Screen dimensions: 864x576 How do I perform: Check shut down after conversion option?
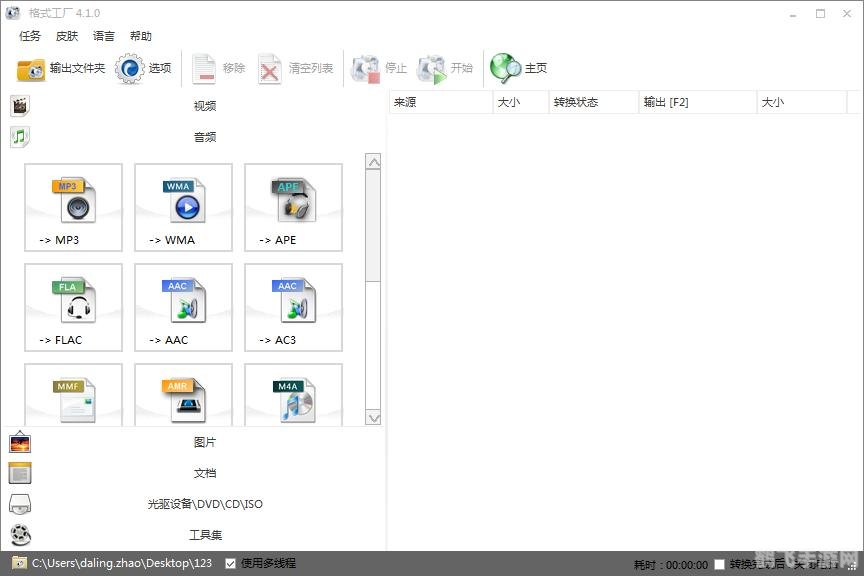718,563
